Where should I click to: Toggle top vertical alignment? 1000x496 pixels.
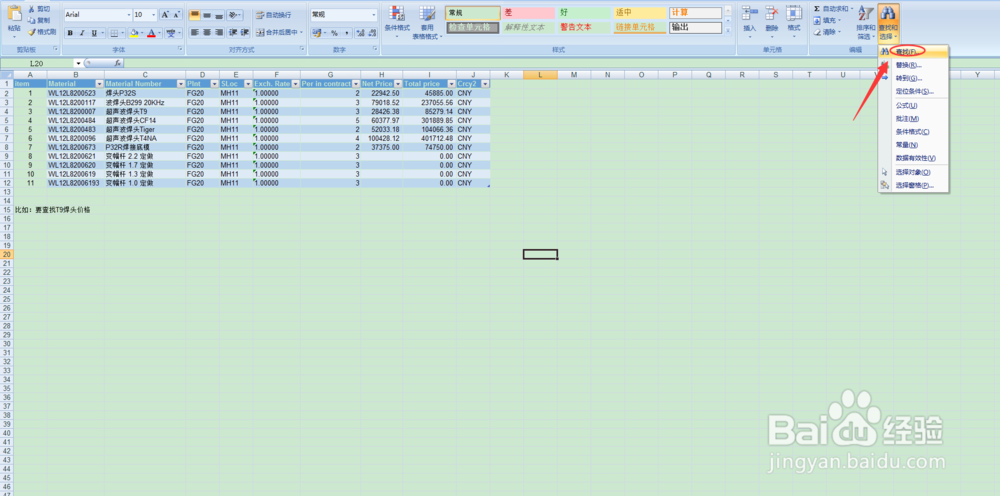point(195,15)
